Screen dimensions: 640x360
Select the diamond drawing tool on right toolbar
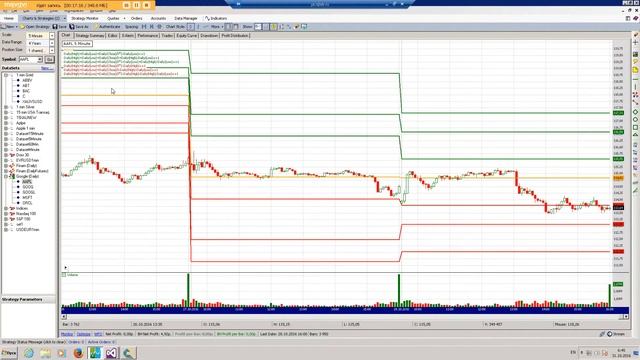[636, 112]
